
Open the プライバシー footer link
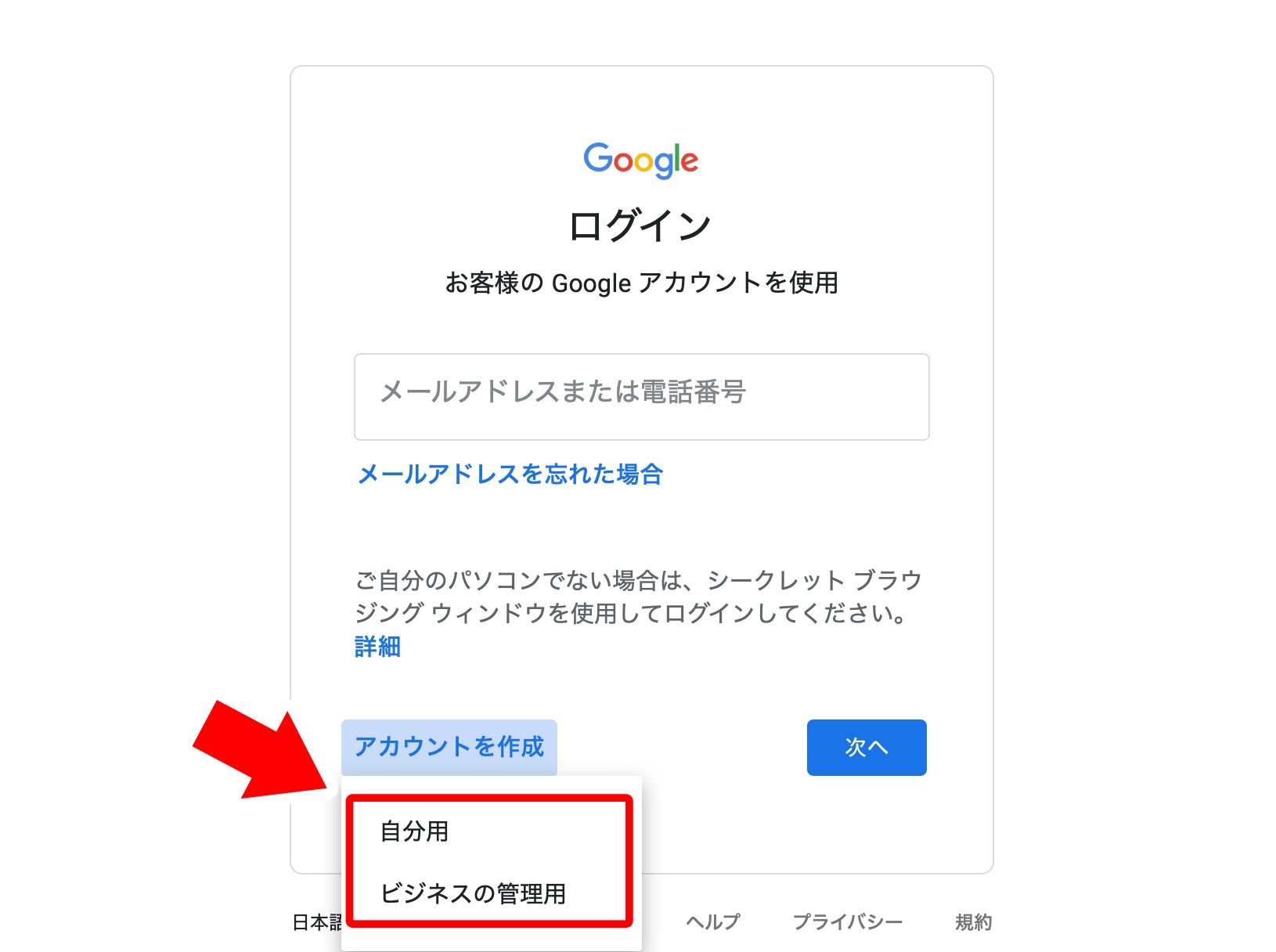pyautogui.click(x=848, y=922)
